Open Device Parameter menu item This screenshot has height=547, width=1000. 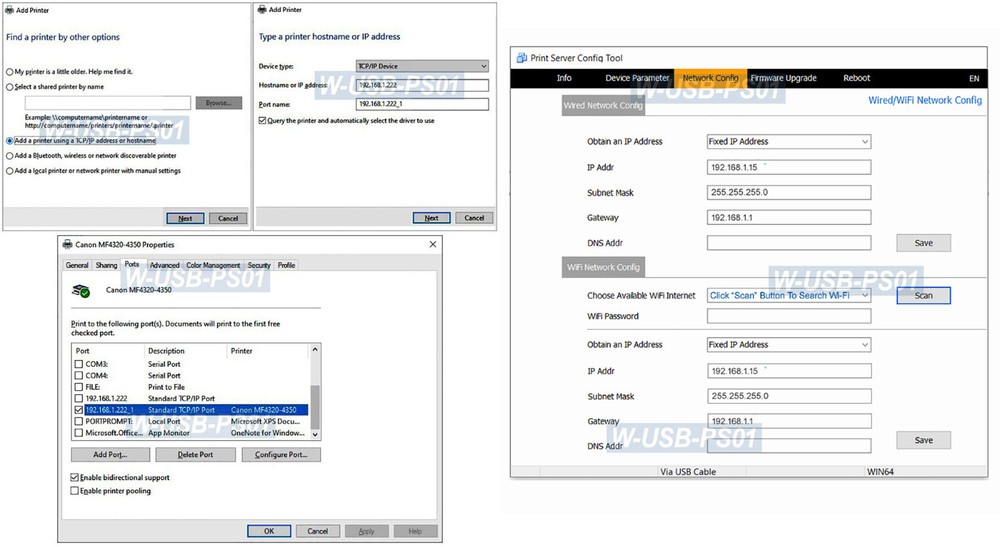coord(637,78)
